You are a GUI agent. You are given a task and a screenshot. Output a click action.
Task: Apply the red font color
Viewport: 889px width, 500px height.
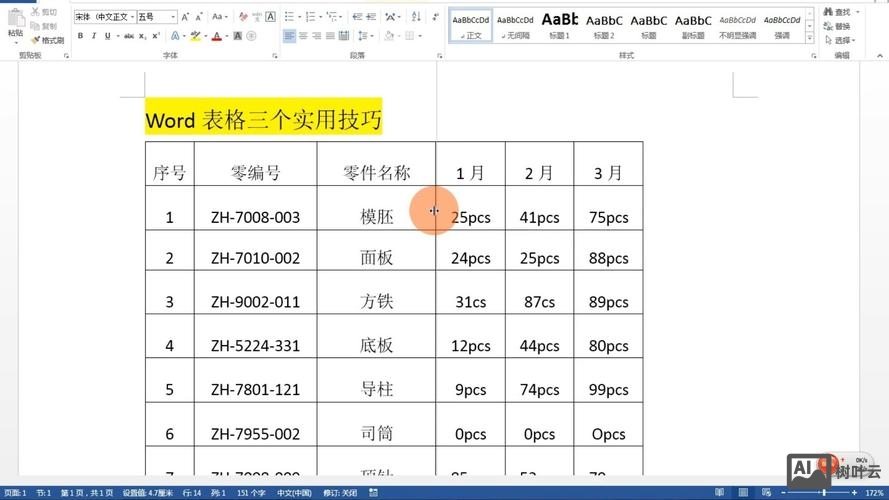coord(216,36)
